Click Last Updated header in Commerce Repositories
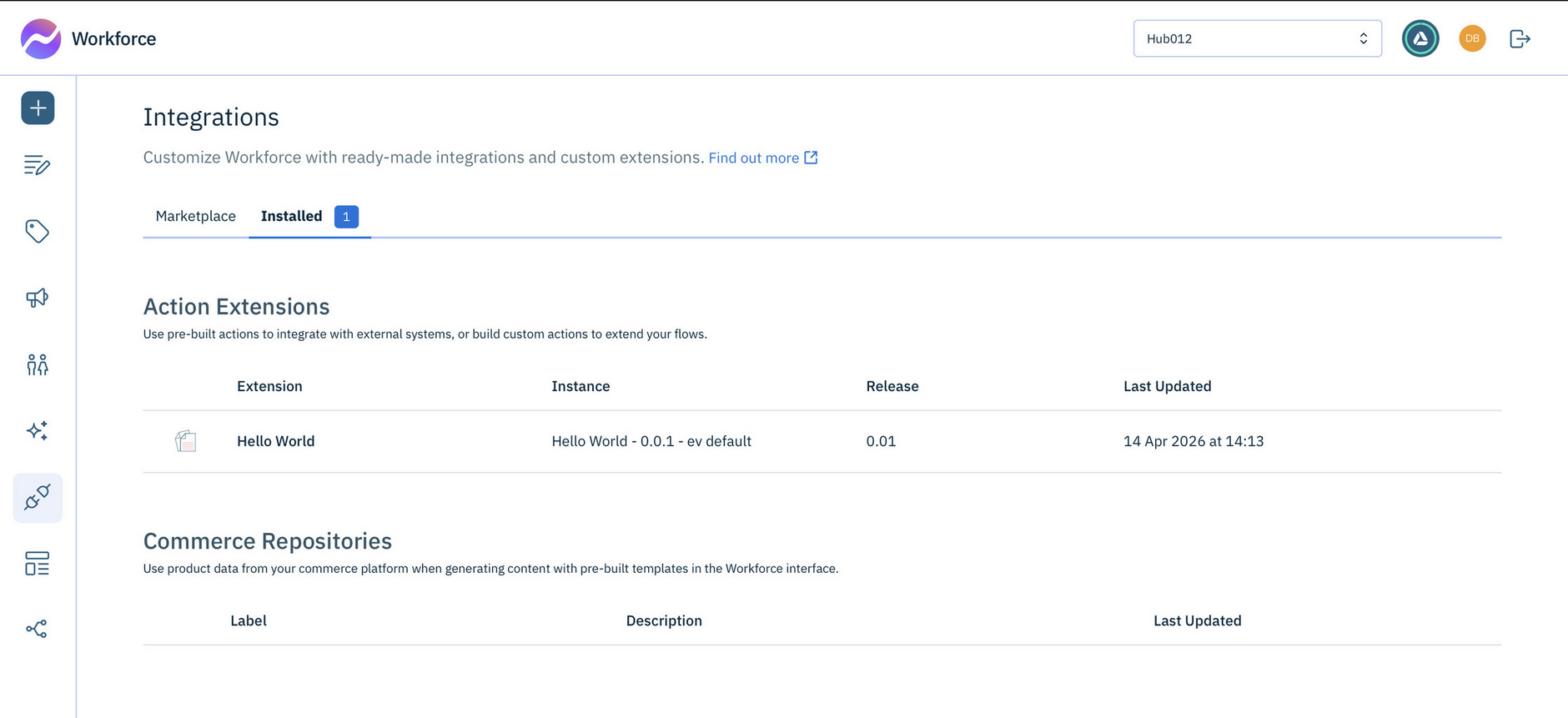The width and height of the screenshot is (1568, 718). coord(1197,620)
